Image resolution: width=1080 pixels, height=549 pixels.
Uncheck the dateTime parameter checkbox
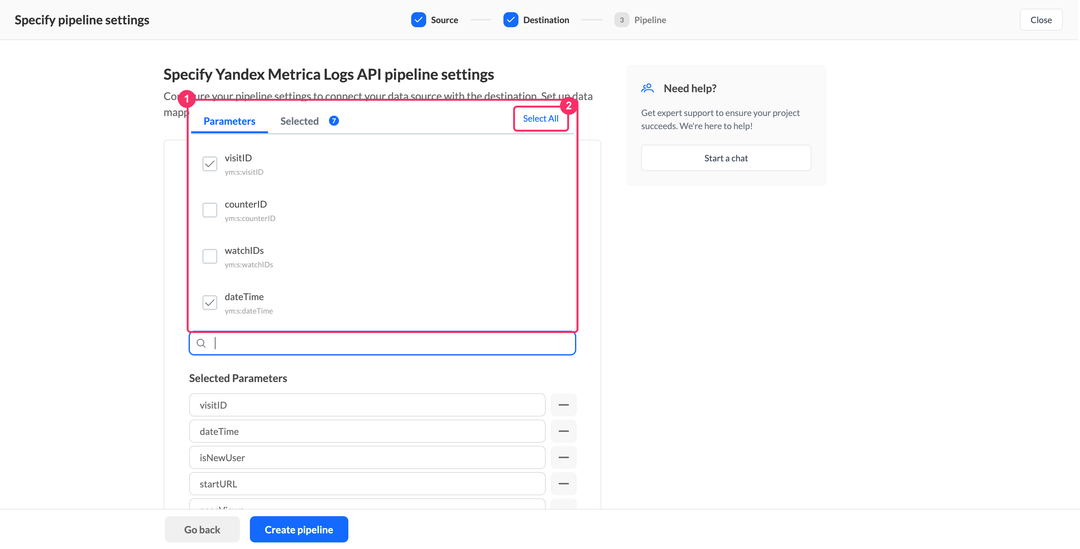click(x=209, y=302)
